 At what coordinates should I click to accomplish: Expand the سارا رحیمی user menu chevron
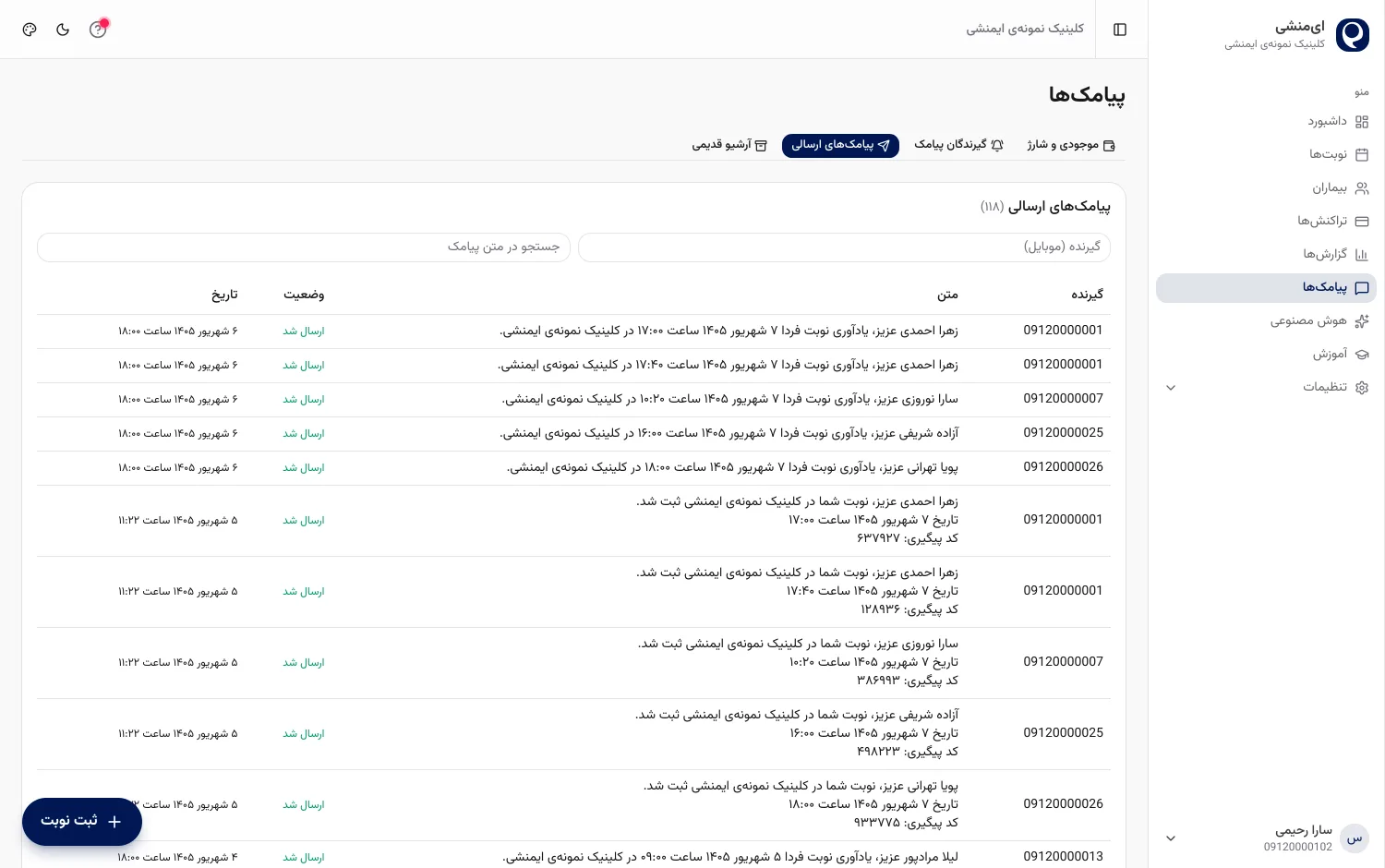pyautogui.click(x=1171, y=838)
